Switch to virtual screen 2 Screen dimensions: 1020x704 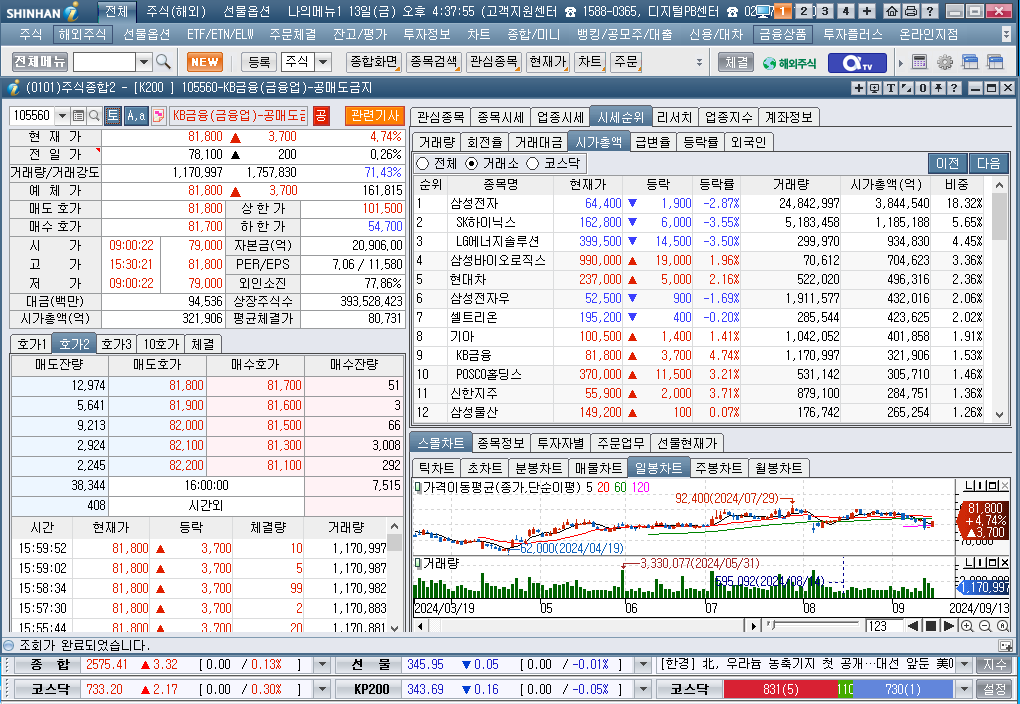[x=805, y=11]
